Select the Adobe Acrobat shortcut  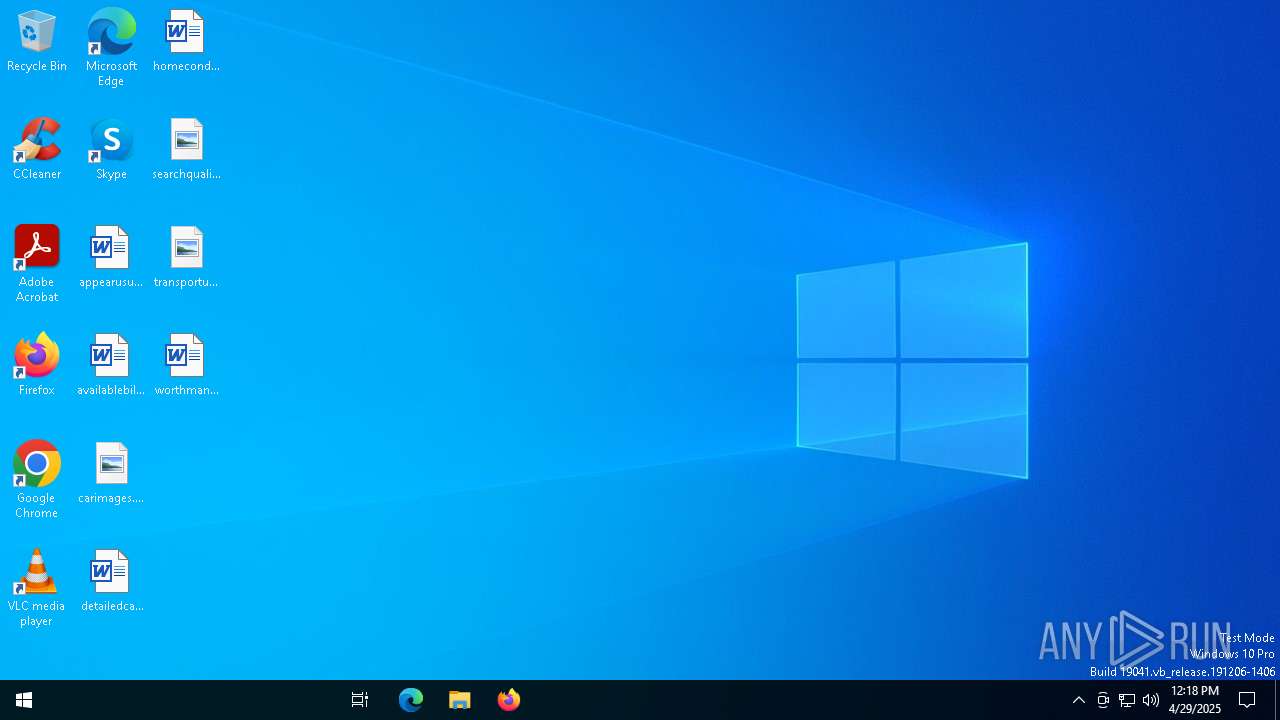(x=37, y=264)
